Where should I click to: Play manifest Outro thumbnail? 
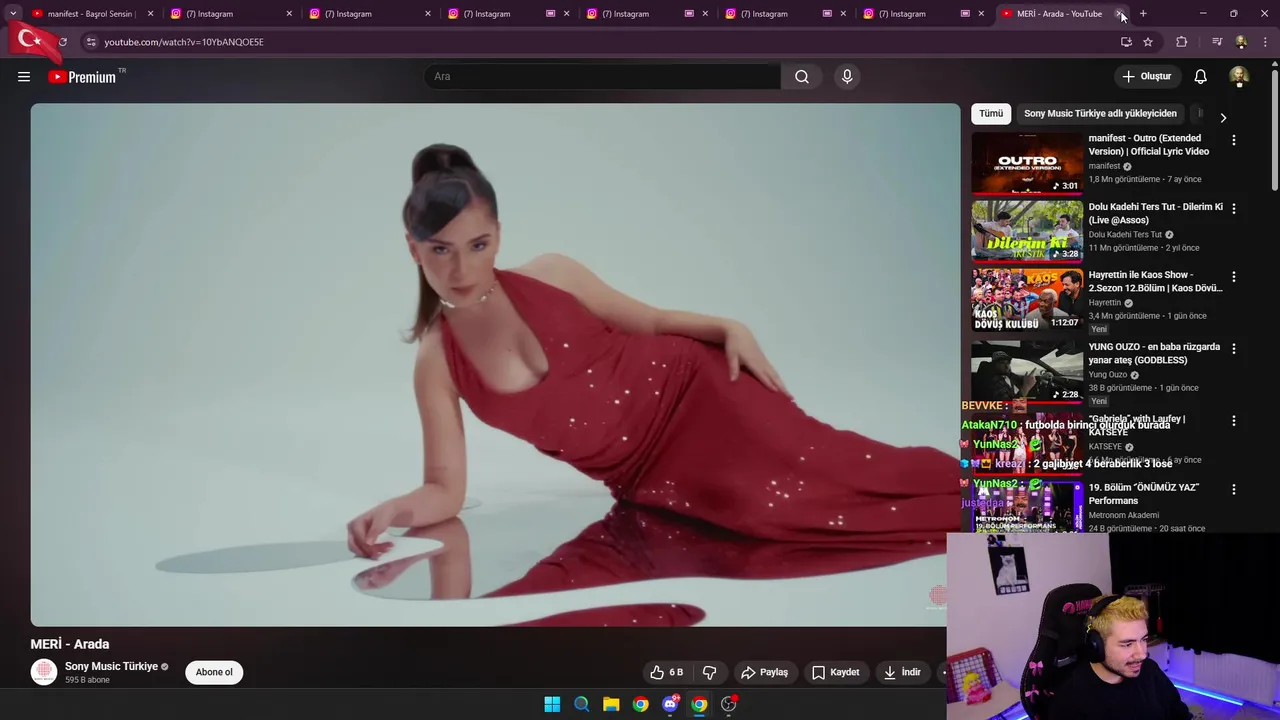pyautogui.click(x=1027, y=163)
